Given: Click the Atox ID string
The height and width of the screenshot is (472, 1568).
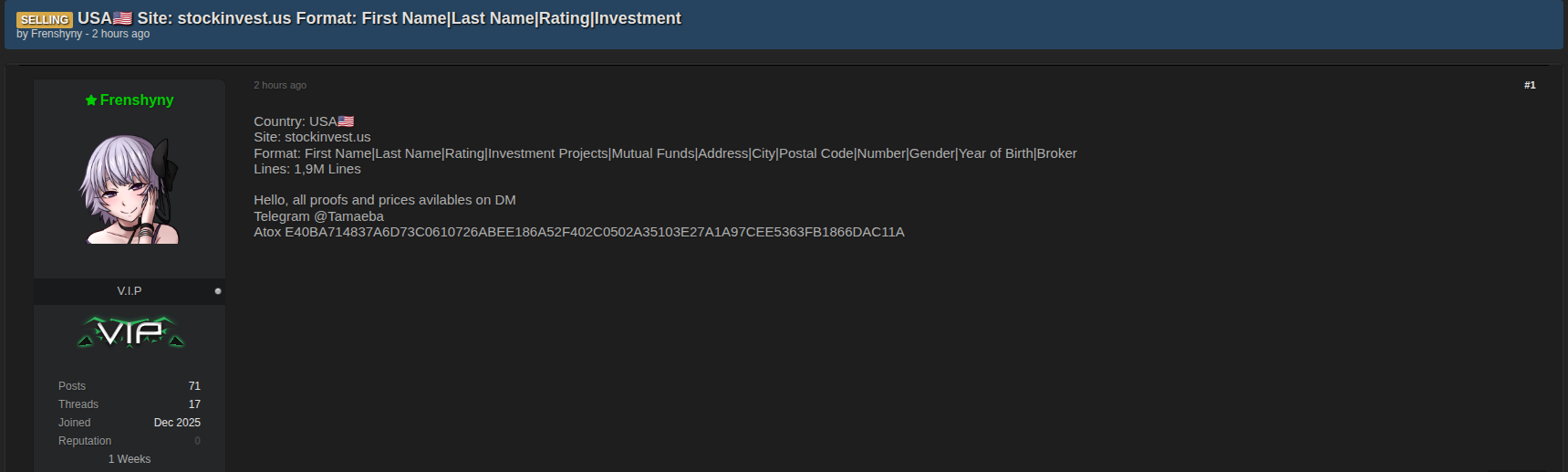Looking at the screenshot, I should [x=594, y=232].
